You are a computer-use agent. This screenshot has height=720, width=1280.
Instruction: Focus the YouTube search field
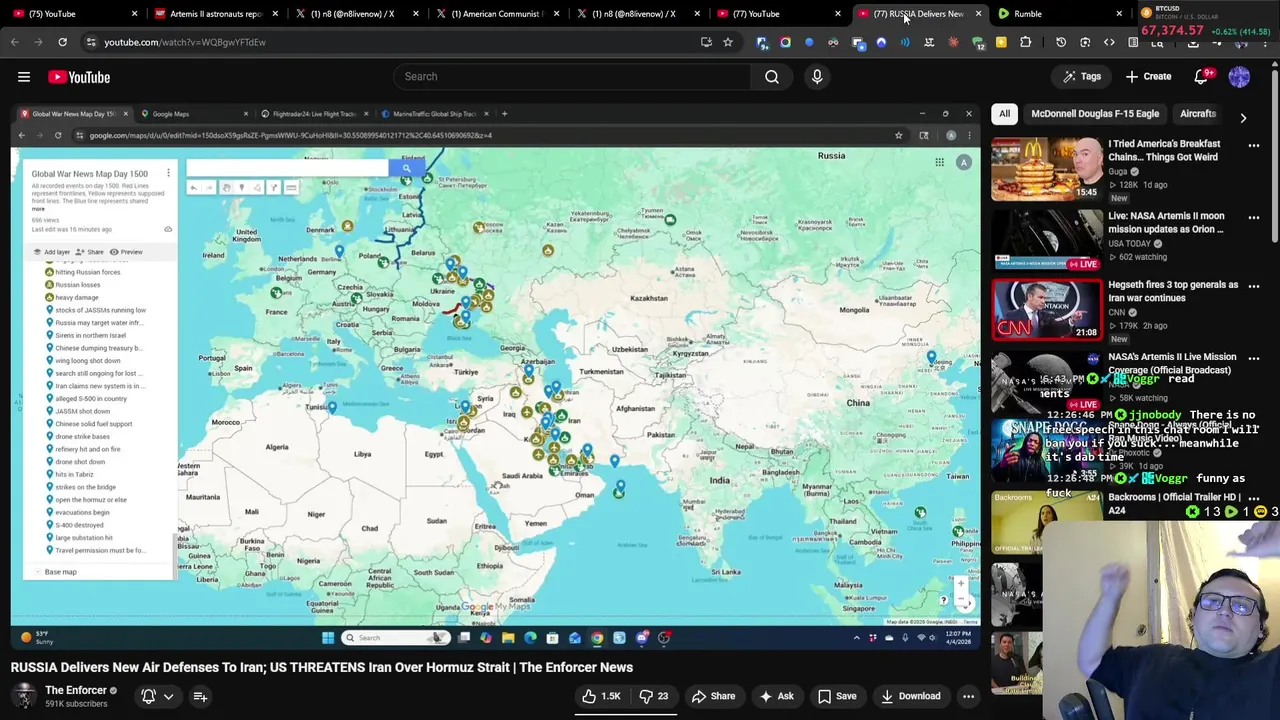[x=572, y=77]
